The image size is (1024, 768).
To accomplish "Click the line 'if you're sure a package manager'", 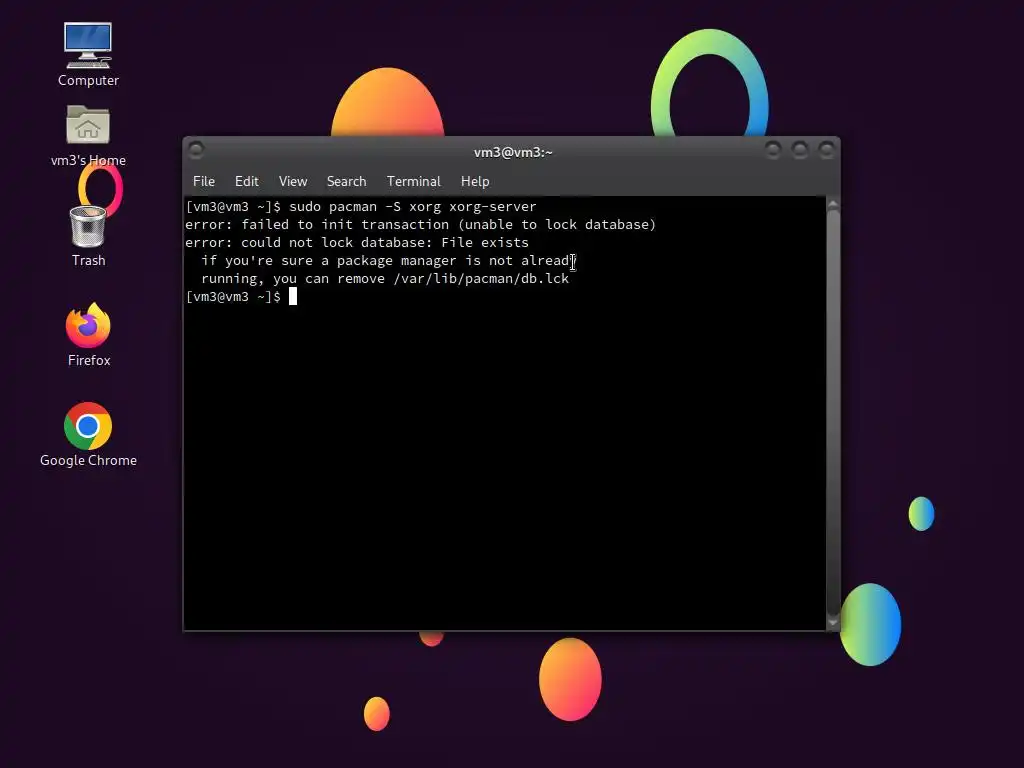I will point(389,261).
